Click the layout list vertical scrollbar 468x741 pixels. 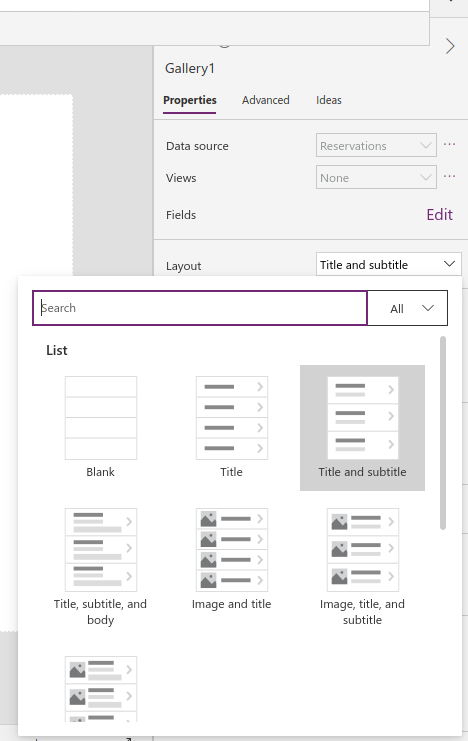click(x=443, y=433)
